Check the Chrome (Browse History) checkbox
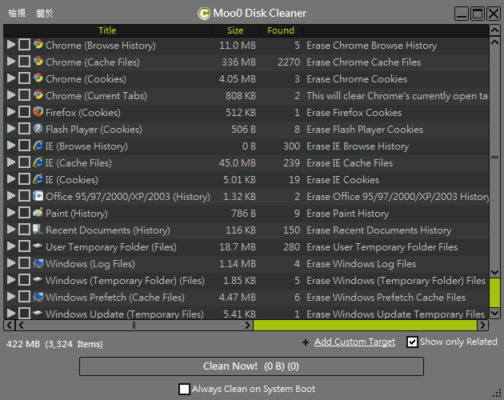Image resolution: width=504 pixels, height=400 pixels. pos(24,45)
